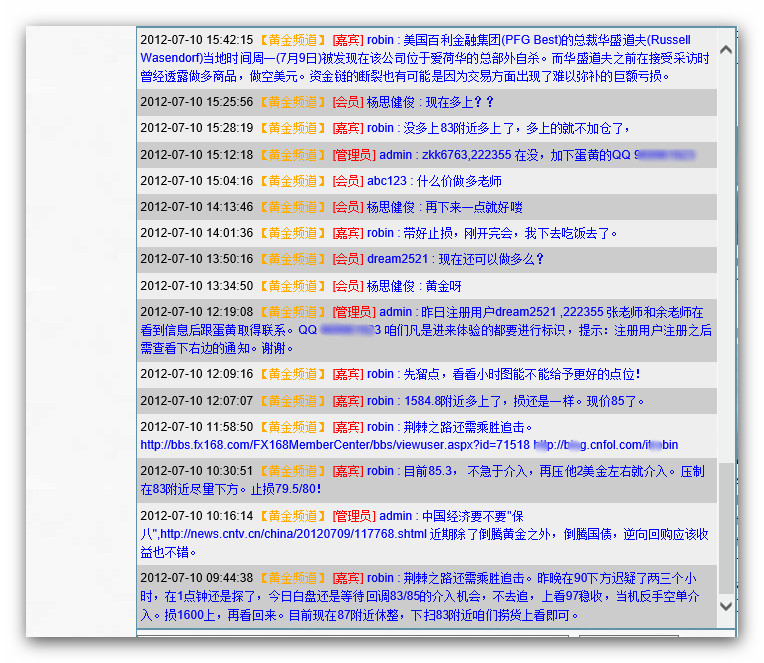Image resolution: width=764 pixels, height=663 pixels.
Task: Click robin username in the 15:42:15 message
Action: (380, 40)
